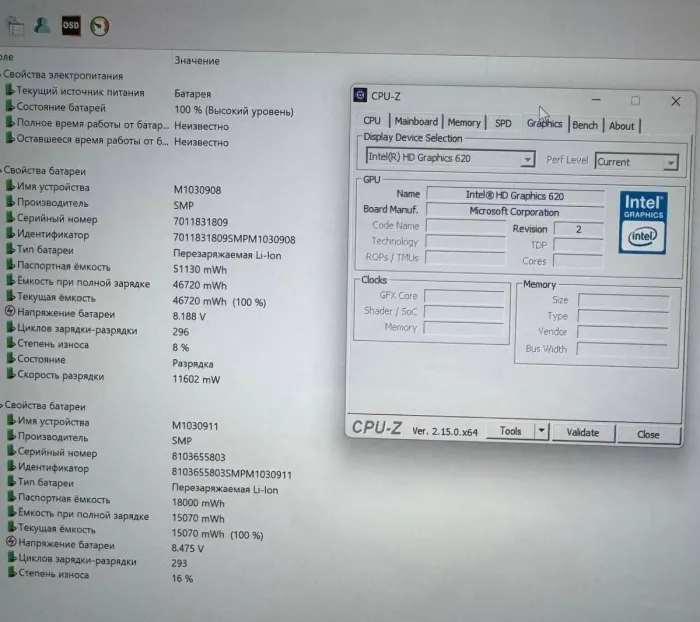Click the CPU-Z window title icon
The height and width of the screenshot is (622, 700).
tap(360, 95)
